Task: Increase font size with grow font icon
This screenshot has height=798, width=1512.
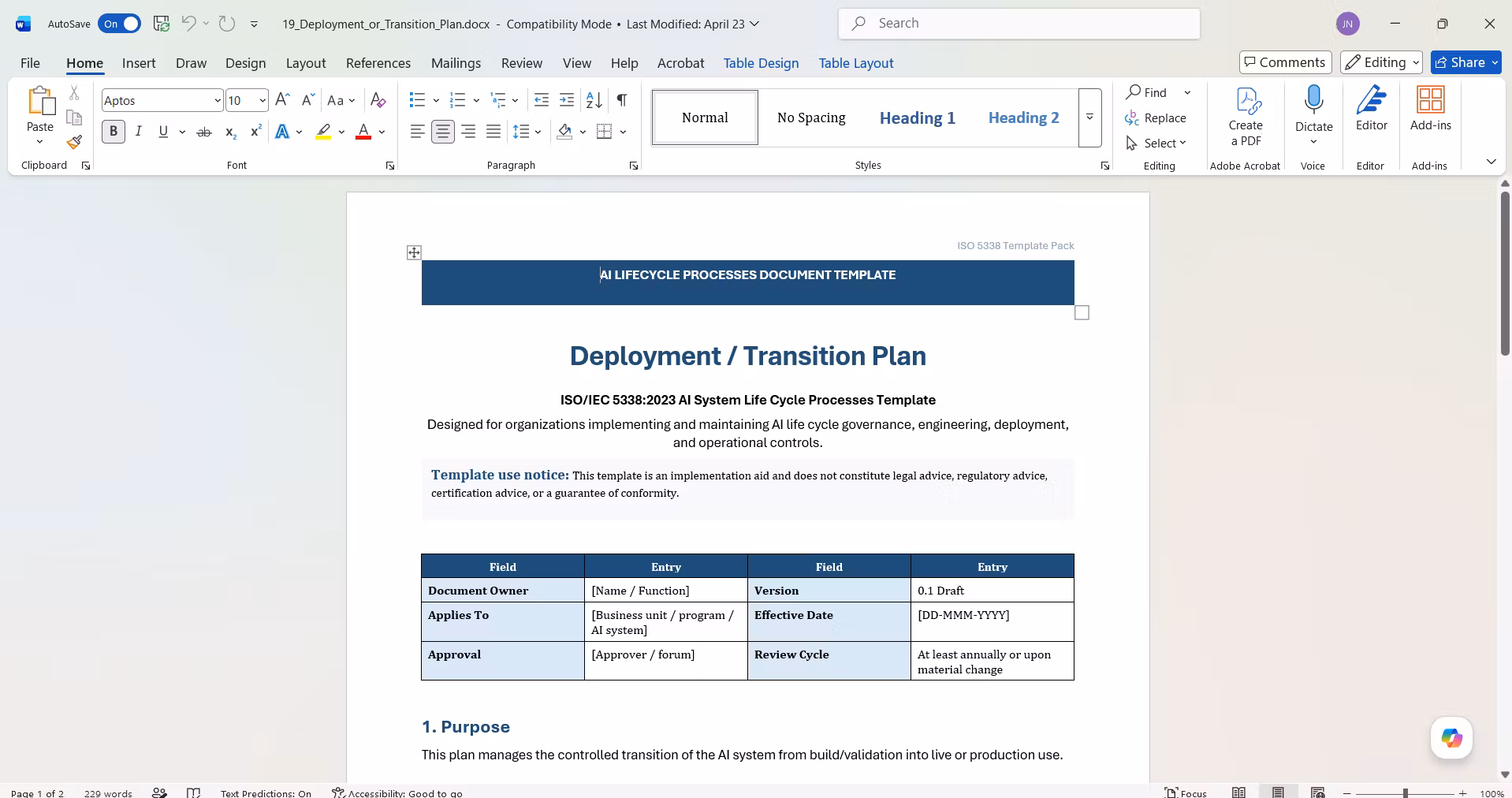Action: [282, 100]
